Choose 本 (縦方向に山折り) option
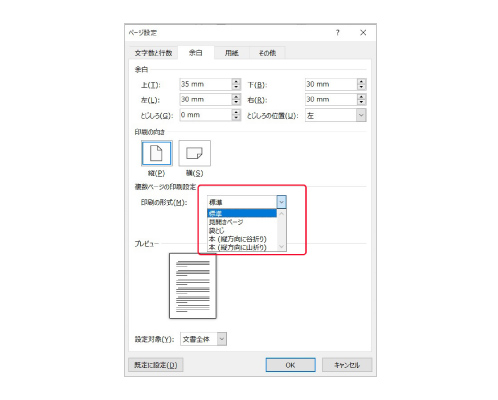The height and width of the screenshot is (400, 498). point(242,247)
